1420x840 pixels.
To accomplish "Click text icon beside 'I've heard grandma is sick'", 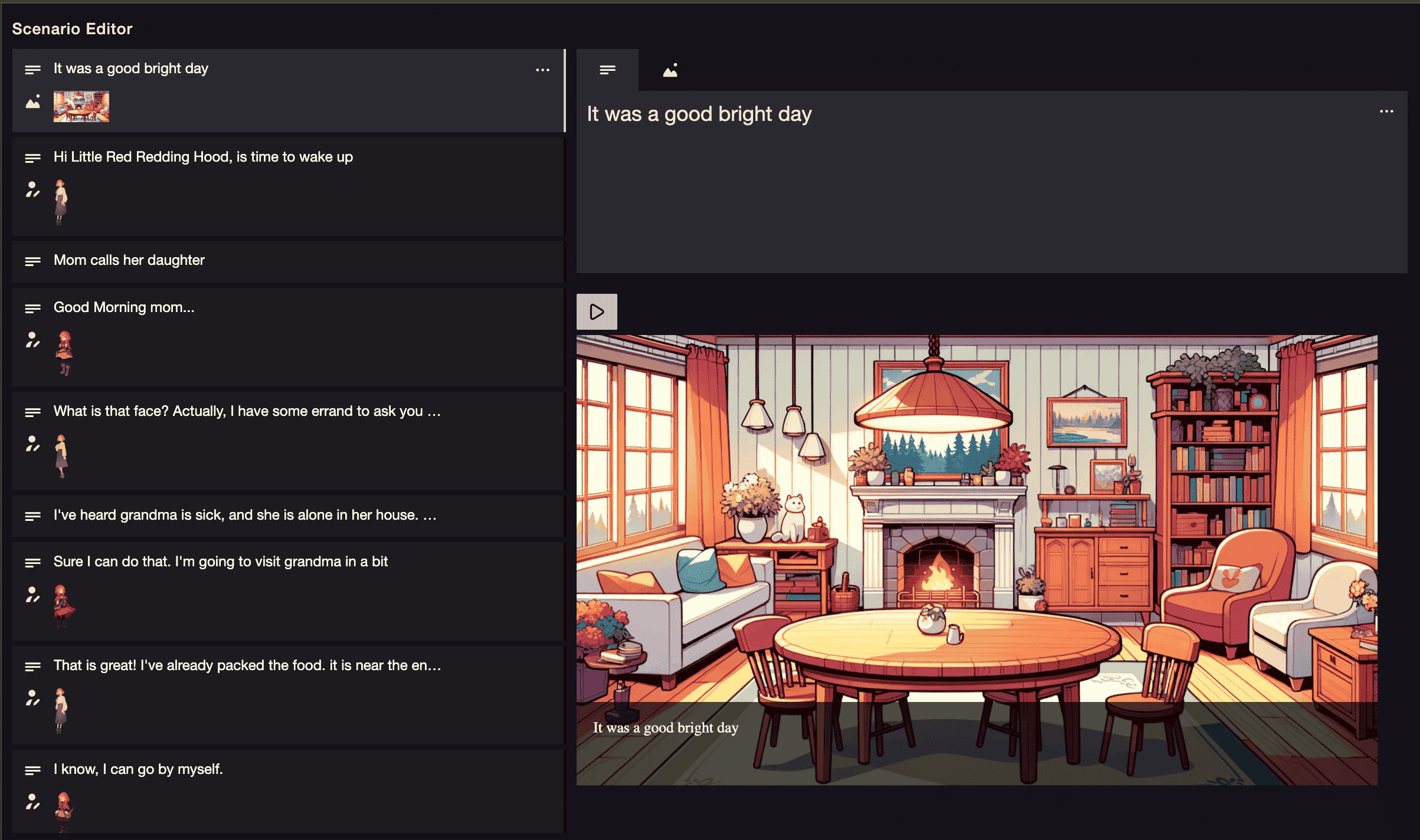I will pyautogui.click(x=33, y=516).
